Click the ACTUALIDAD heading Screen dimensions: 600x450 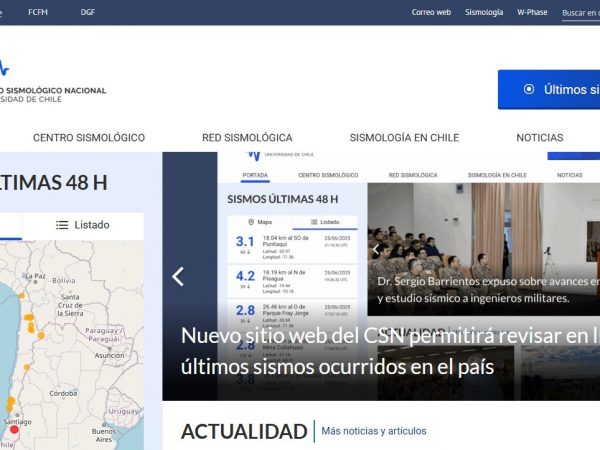(244, 432)
